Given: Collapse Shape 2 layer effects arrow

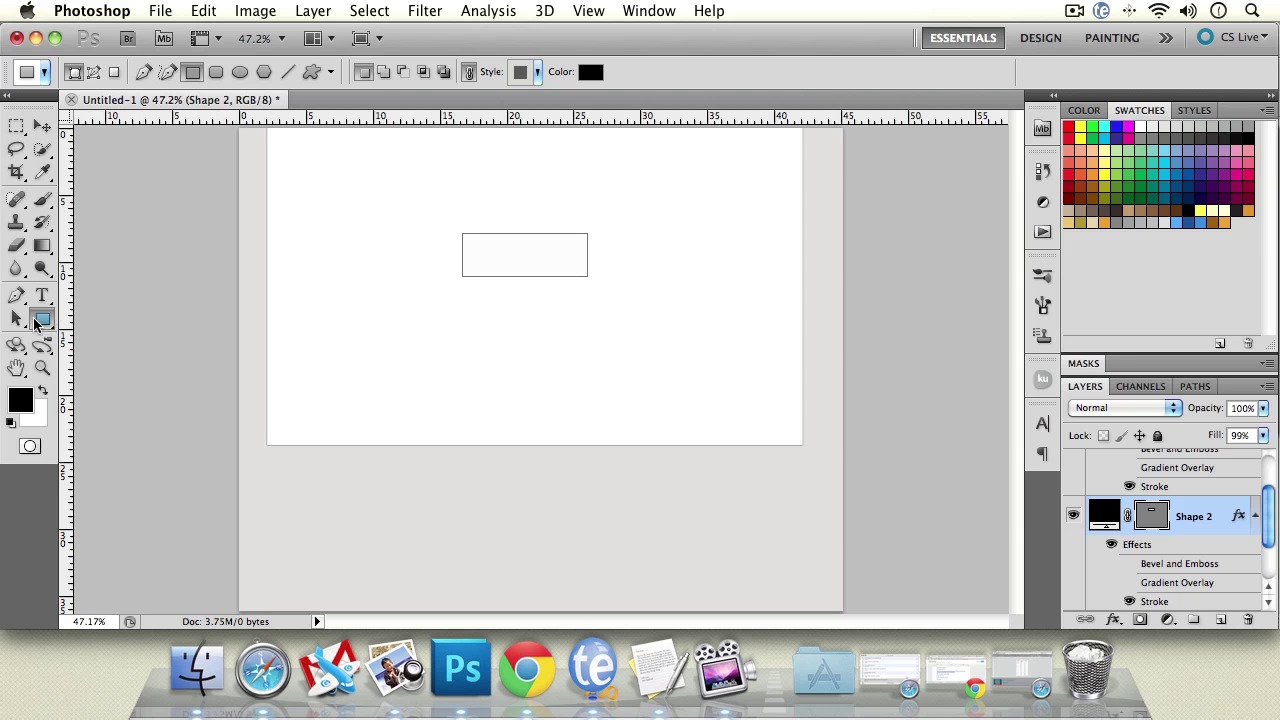Looking at the screenshot, I should tap(1255, 516).
